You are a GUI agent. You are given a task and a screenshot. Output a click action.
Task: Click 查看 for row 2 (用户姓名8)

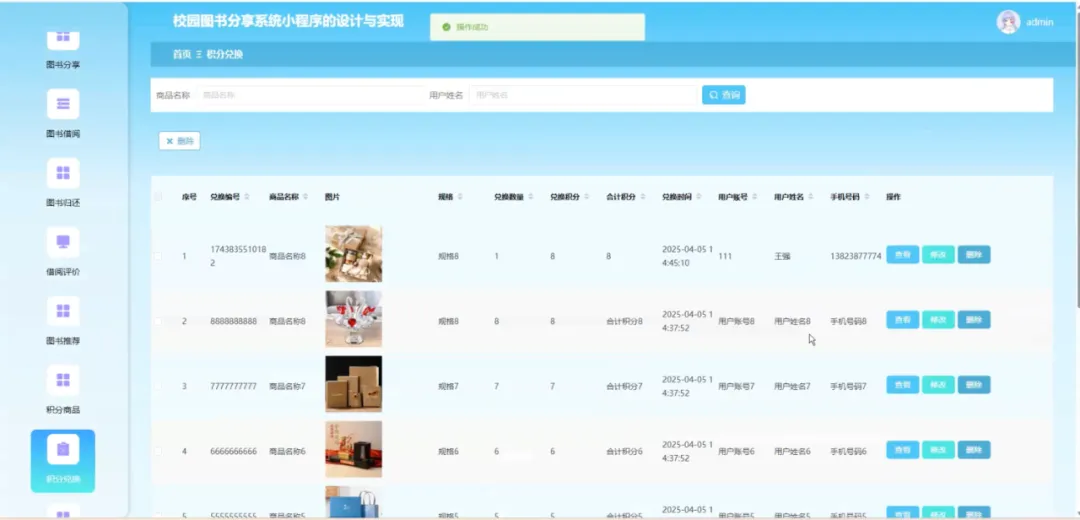click(x=902, y=320)
